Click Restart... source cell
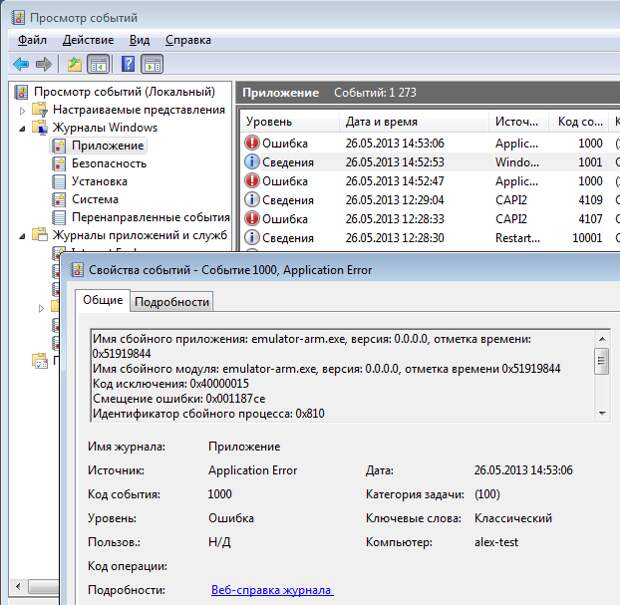Viewport: 620px width, 605px height. click(x=517, y=237)
